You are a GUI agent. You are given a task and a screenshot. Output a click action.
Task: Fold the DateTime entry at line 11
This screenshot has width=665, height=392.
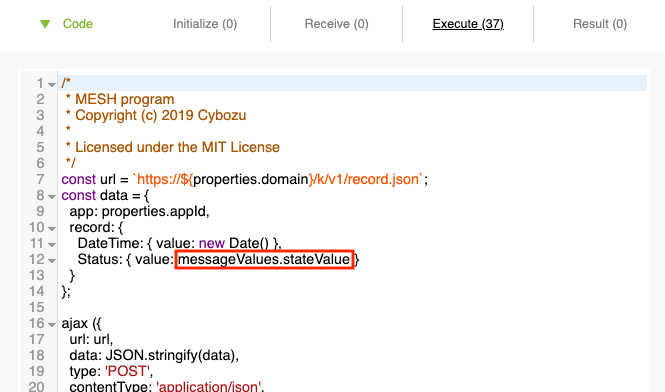point(52,245)
